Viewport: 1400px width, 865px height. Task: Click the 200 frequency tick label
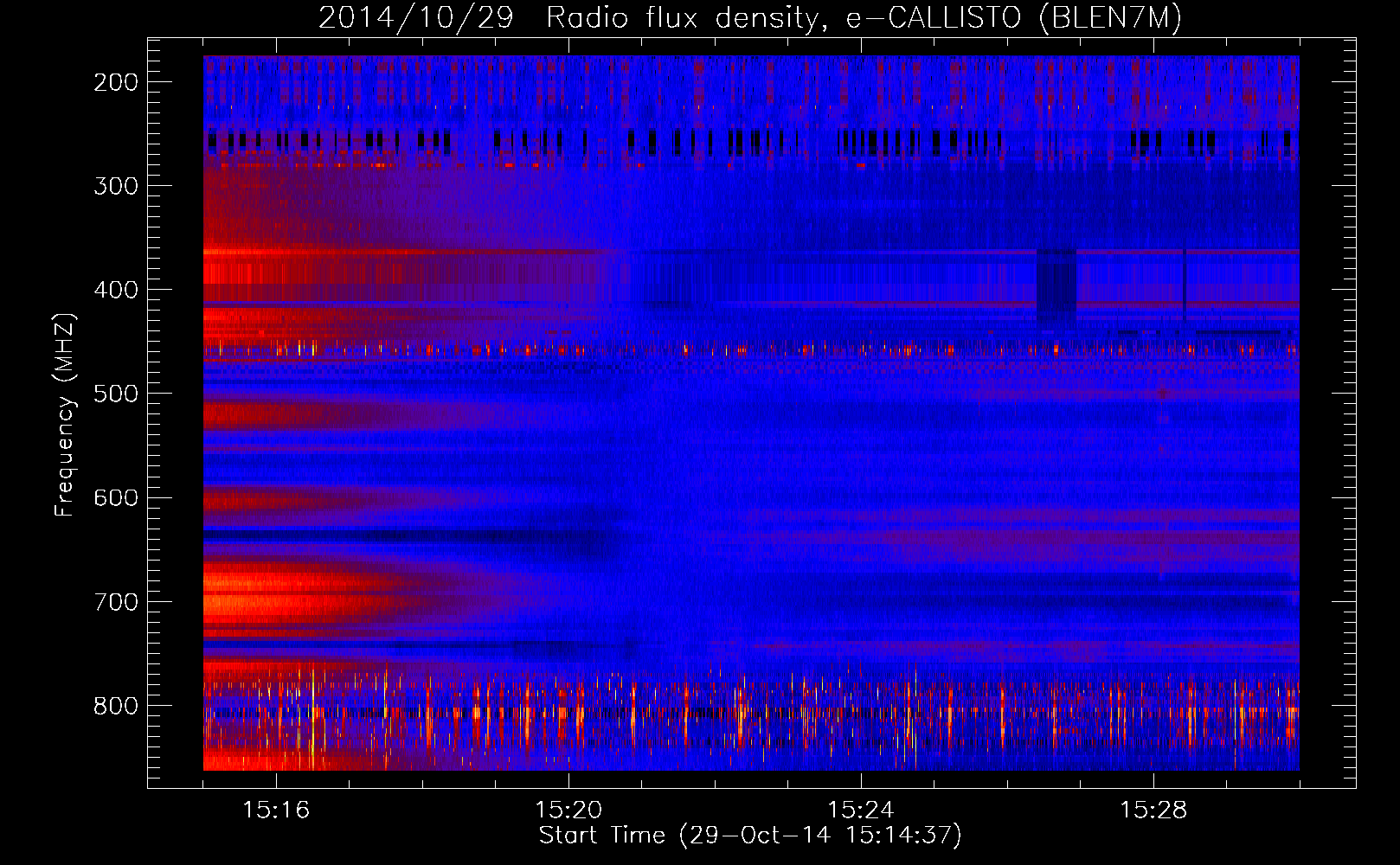click(x=116, y=82)
